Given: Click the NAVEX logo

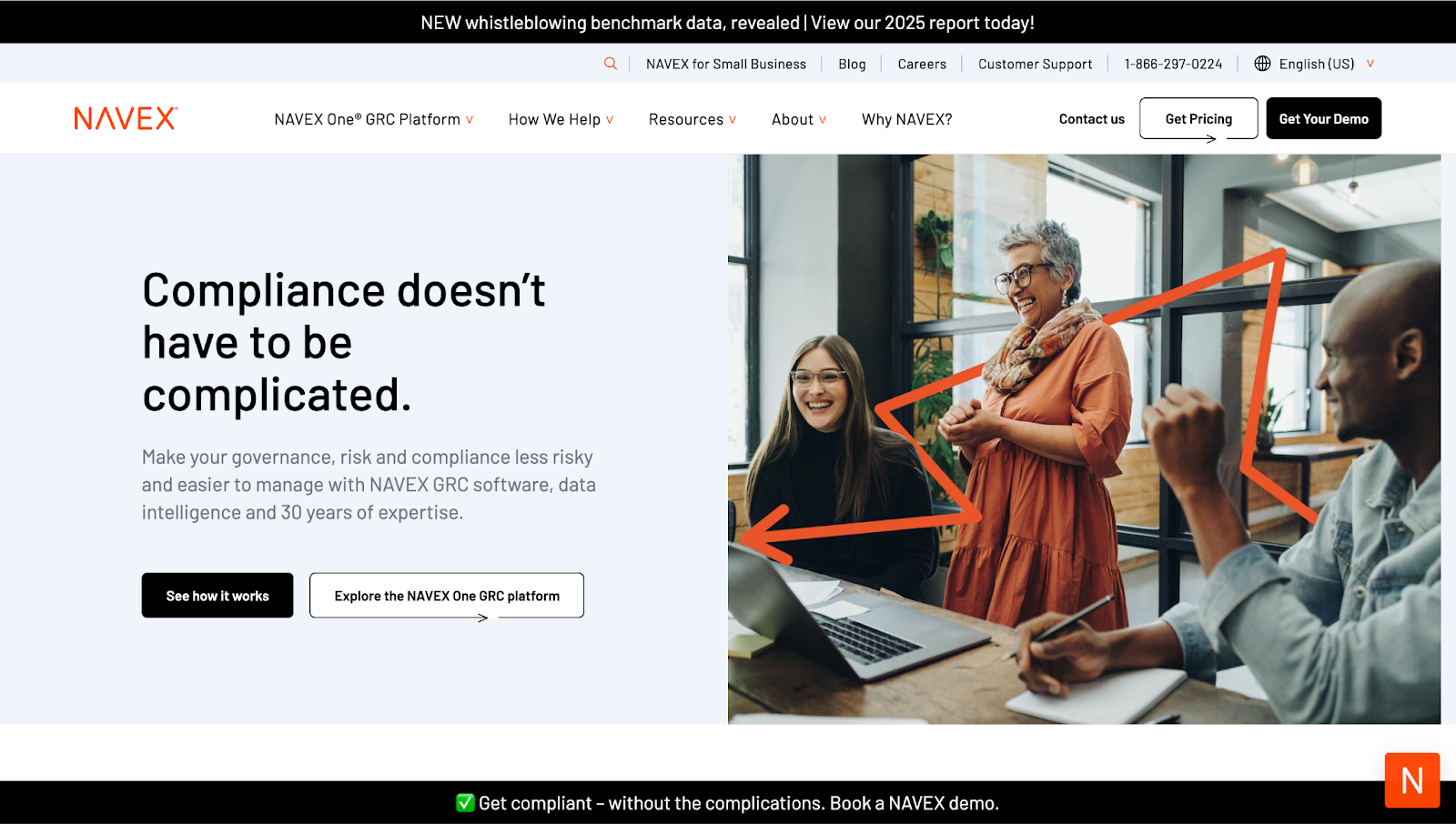Looking at the screenshot, I should coord(125,118).
